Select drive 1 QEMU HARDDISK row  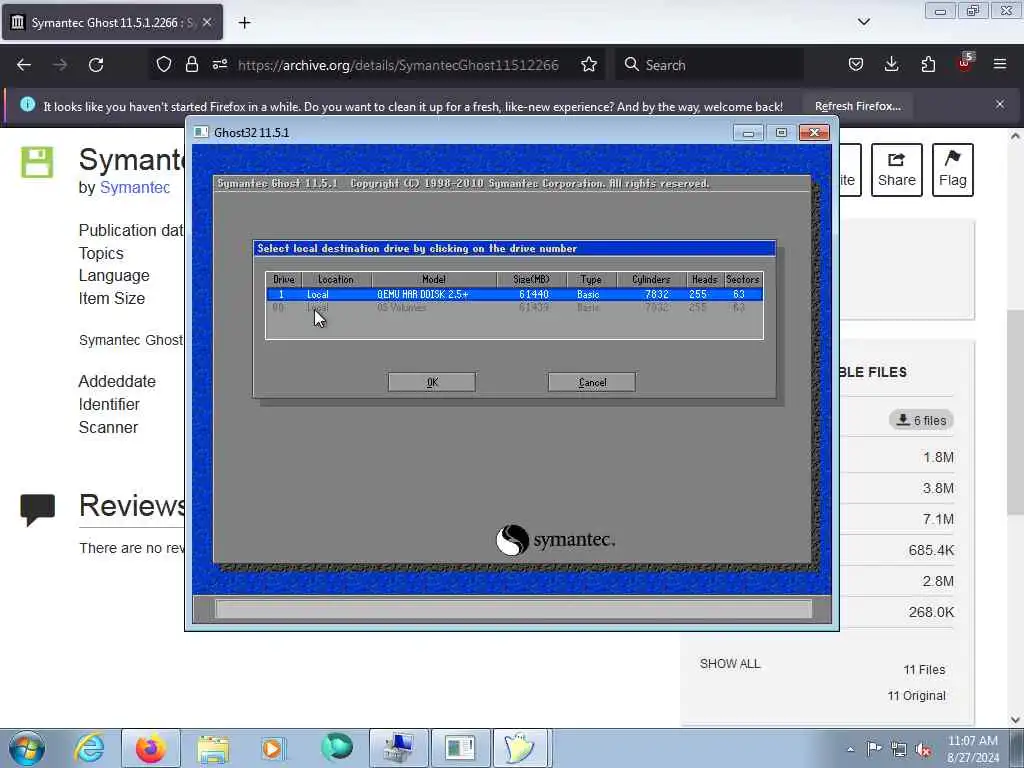515,295
